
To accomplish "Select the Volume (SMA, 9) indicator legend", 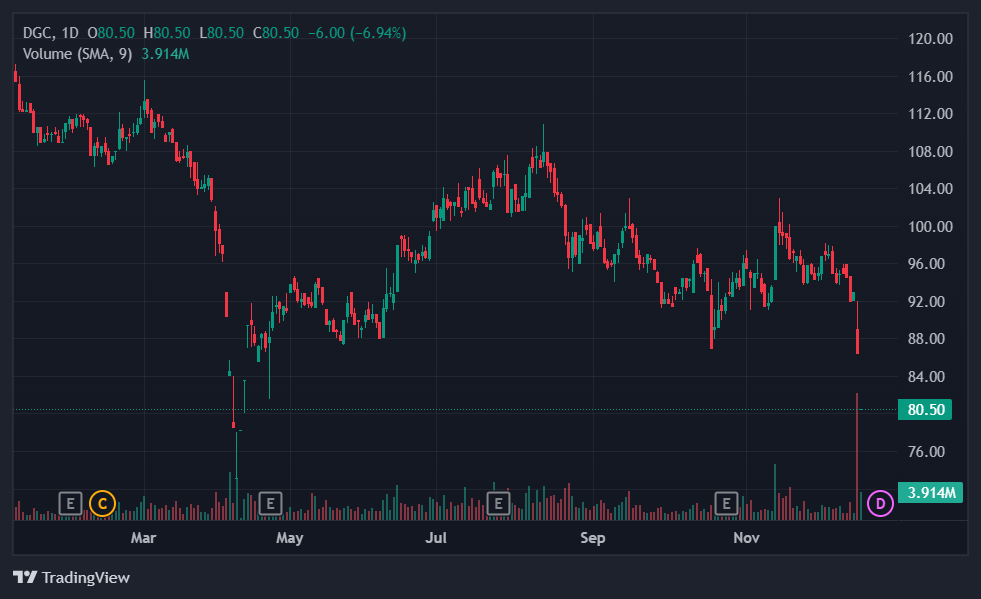I will tap(77, 54).
